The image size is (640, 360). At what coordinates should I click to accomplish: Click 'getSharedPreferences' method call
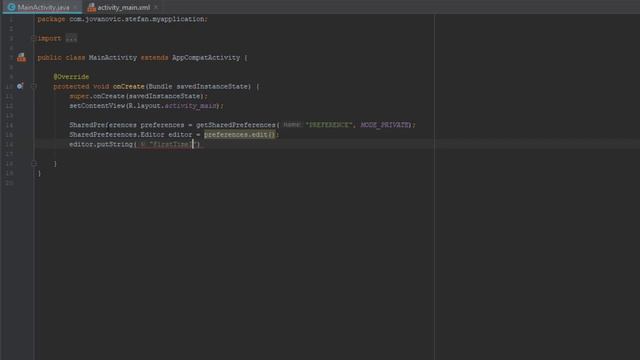pos(236,125)
